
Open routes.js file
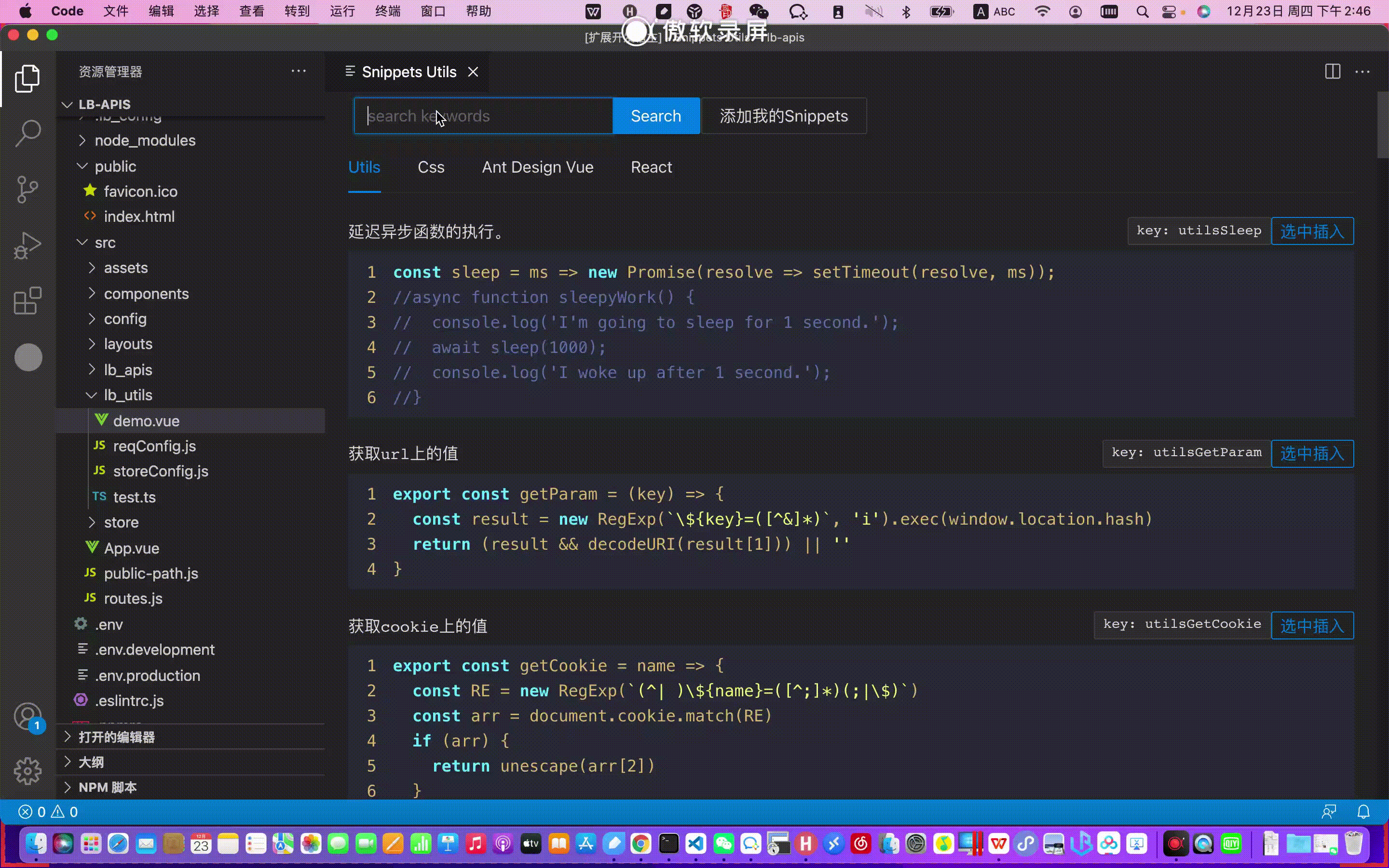pyautogui.click(x=191, y=599)
